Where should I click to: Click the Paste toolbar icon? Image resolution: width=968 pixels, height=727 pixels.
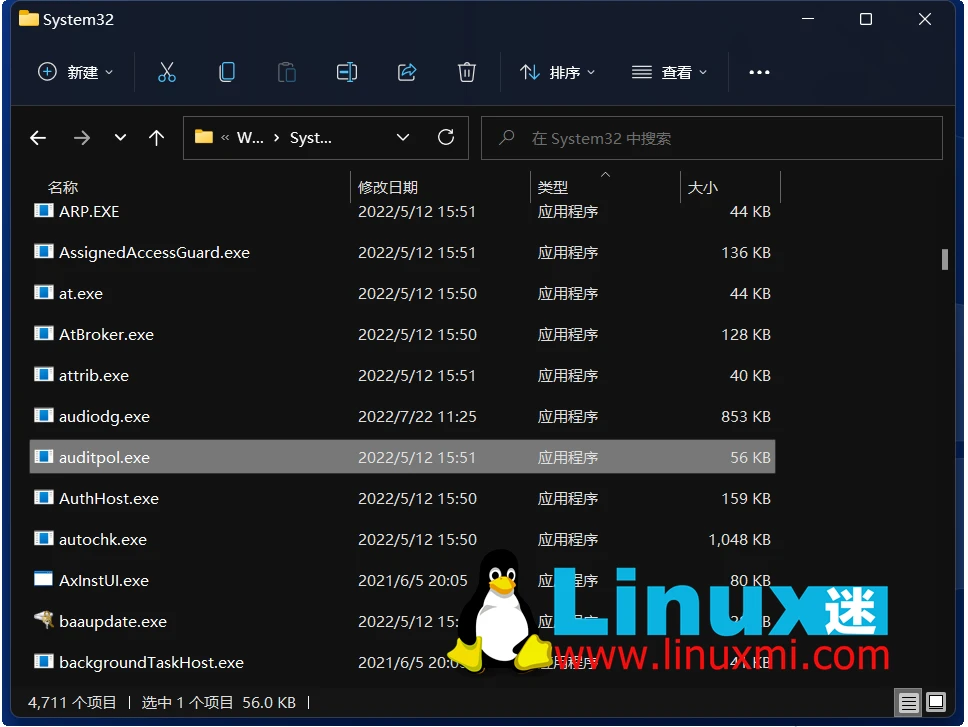click(x=287, y=72)
